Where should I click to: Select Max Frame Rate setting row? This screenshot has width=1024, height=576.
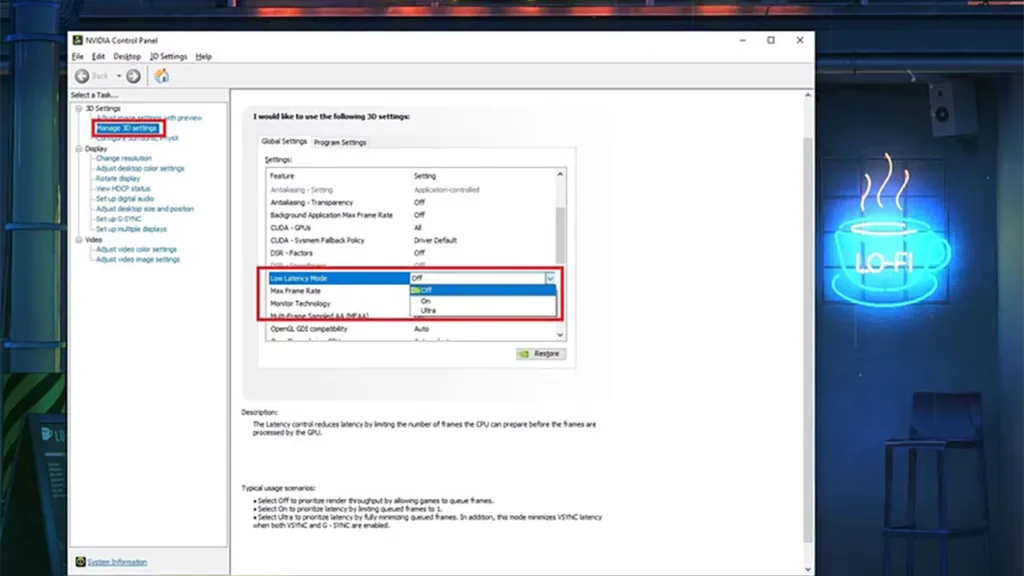338,291
